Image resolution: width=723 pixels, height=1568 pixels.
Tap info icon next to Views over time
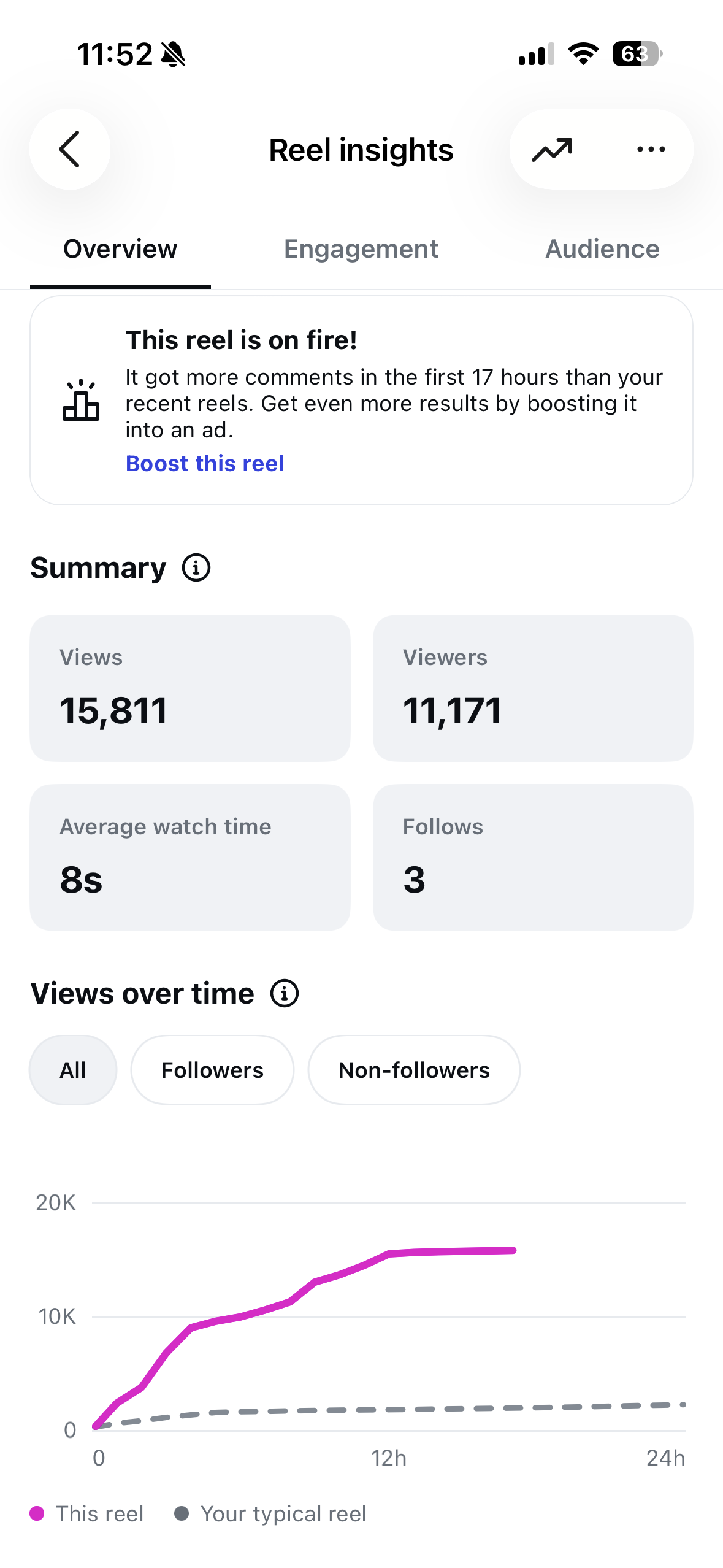click(285, 993)
